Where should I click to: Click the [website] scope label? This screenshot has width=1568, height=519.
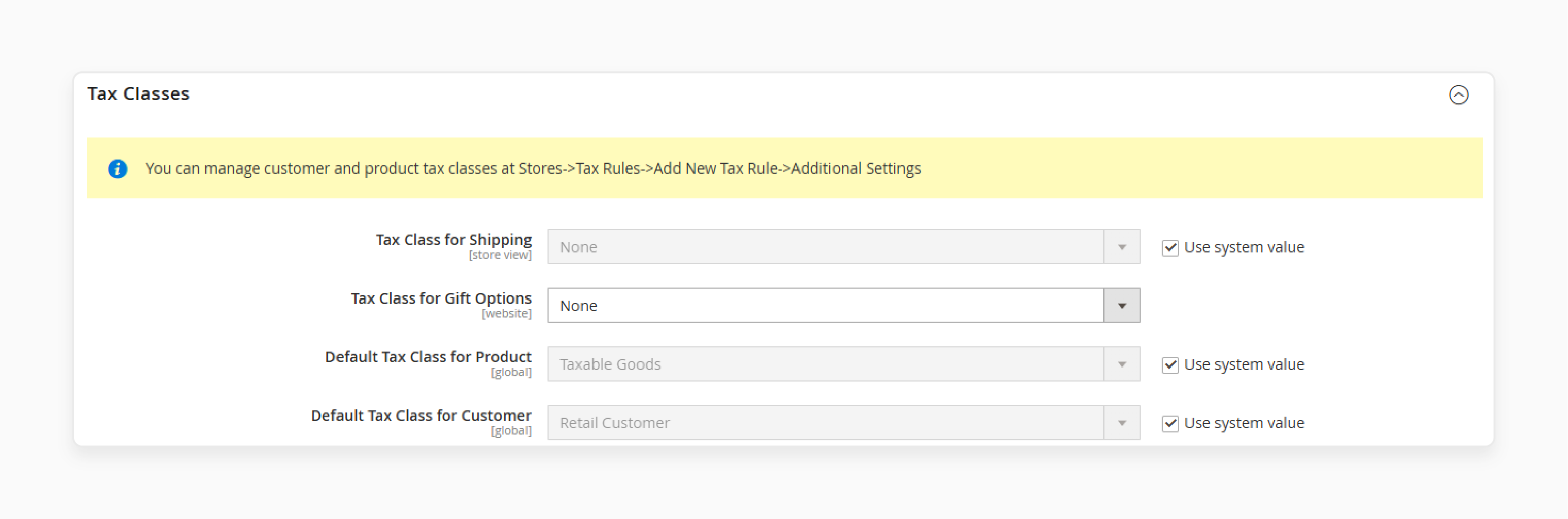(507, 314)
